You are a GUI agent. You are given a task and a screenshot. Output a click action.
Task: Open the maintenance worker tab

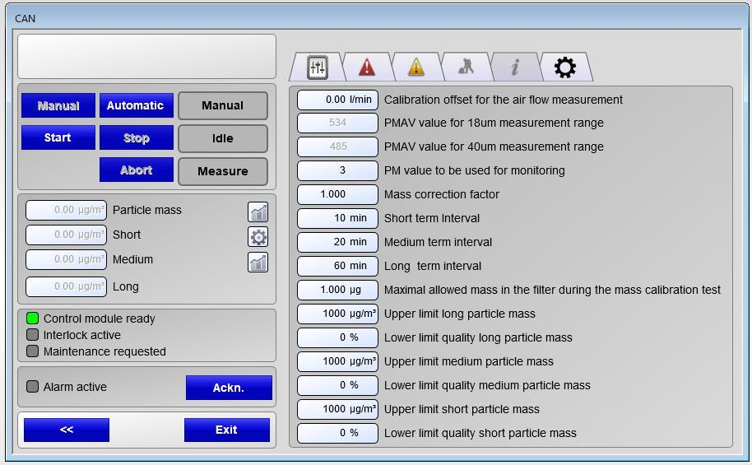coord(465,67)
